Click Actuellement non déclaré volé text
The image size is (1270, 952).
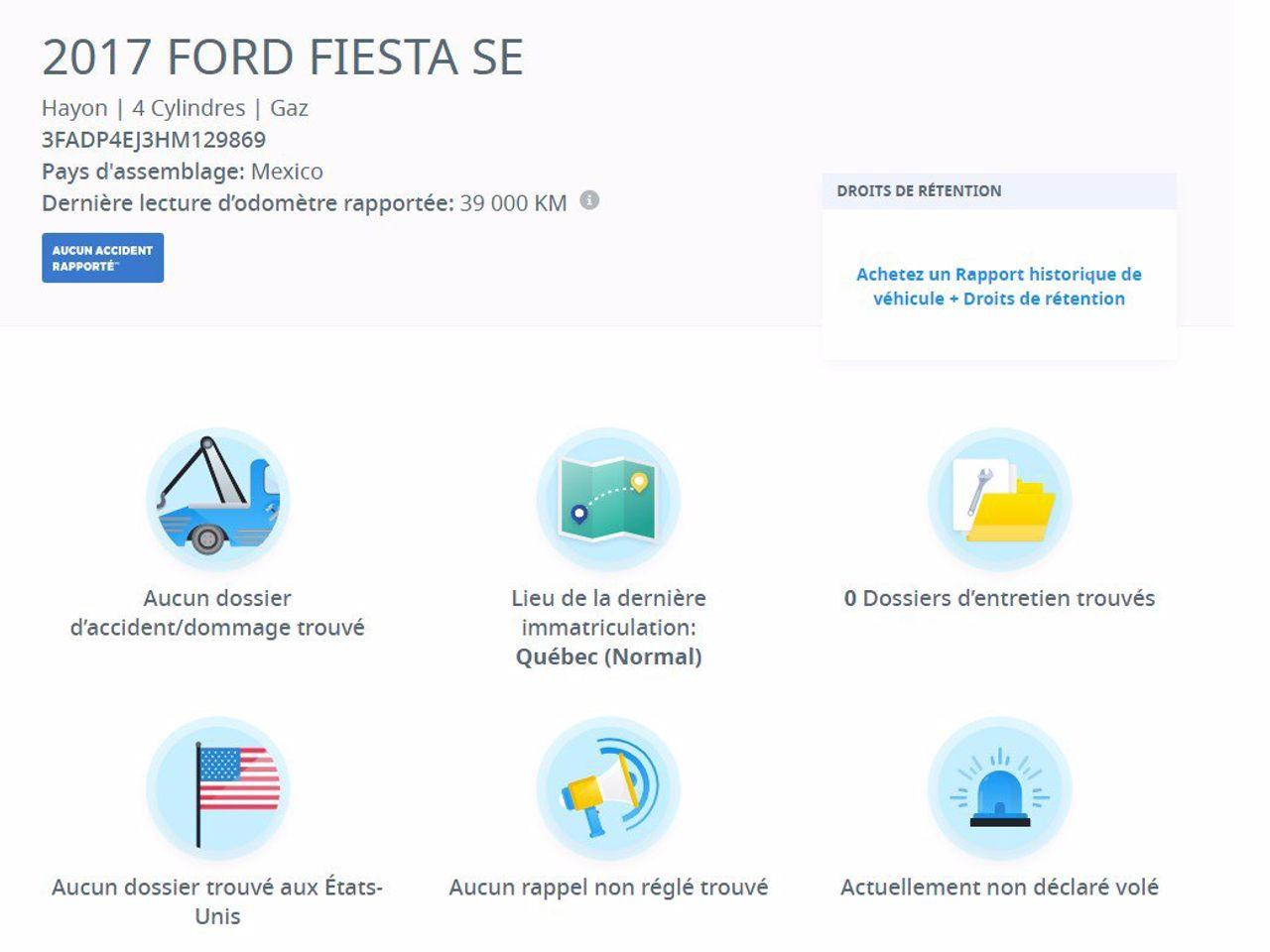click(999, 888)
